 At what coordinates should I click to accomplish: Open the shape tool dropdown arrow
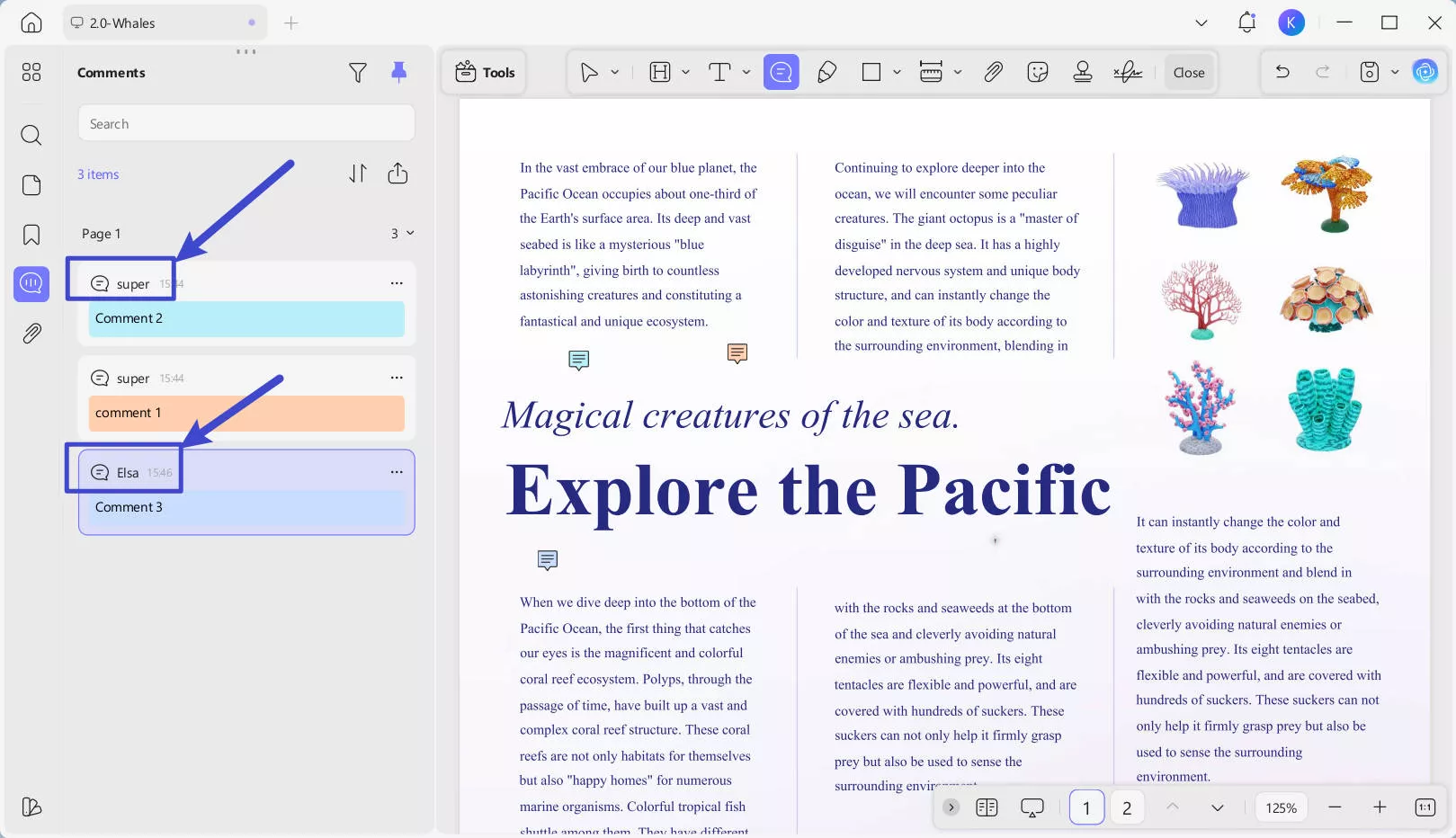897,73
